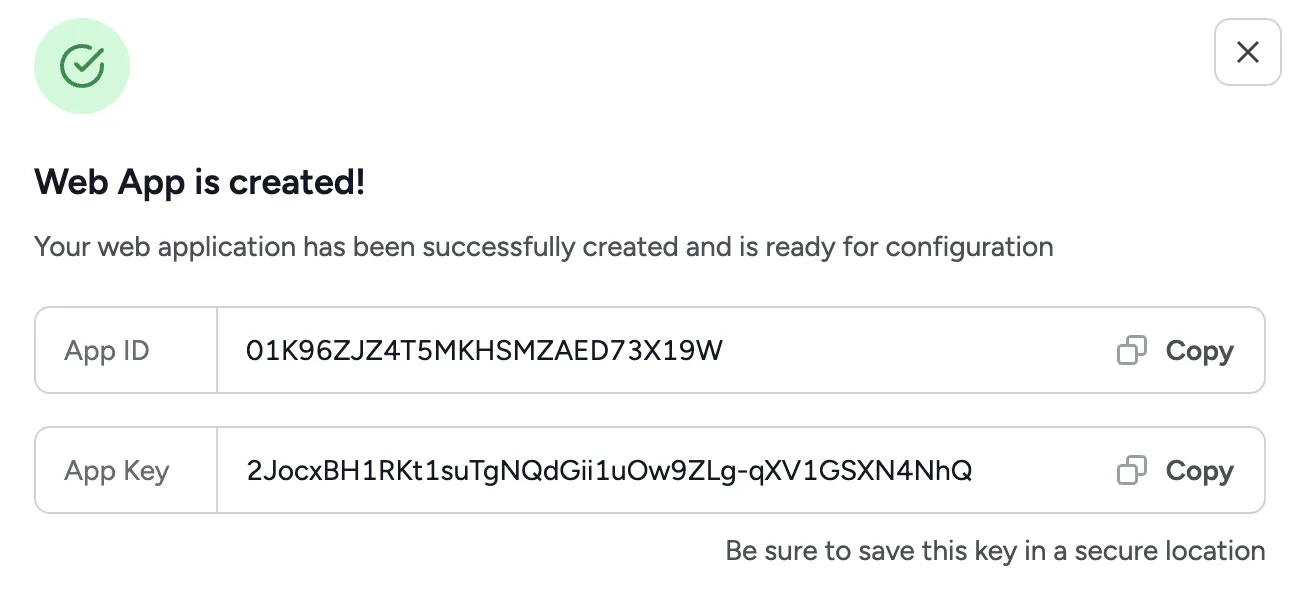Click the App ID label
Viewport: 1296px width, 604px height.
(104, 351)
